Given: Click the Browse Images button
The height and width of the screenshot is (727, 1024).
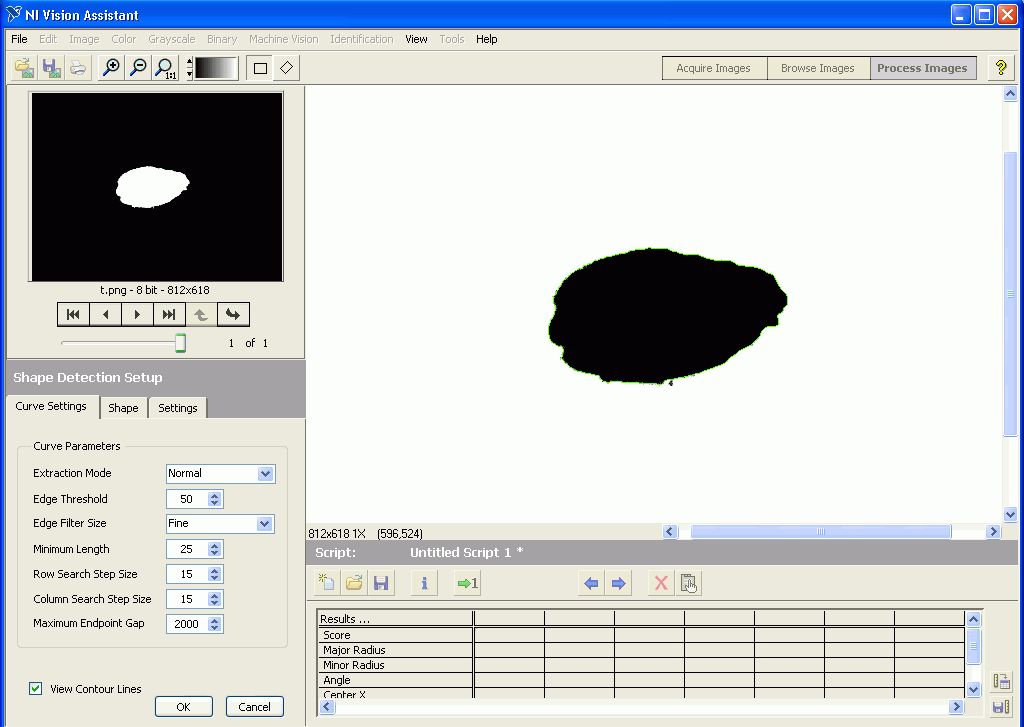Looking at the screenshot, I should 817,68.
